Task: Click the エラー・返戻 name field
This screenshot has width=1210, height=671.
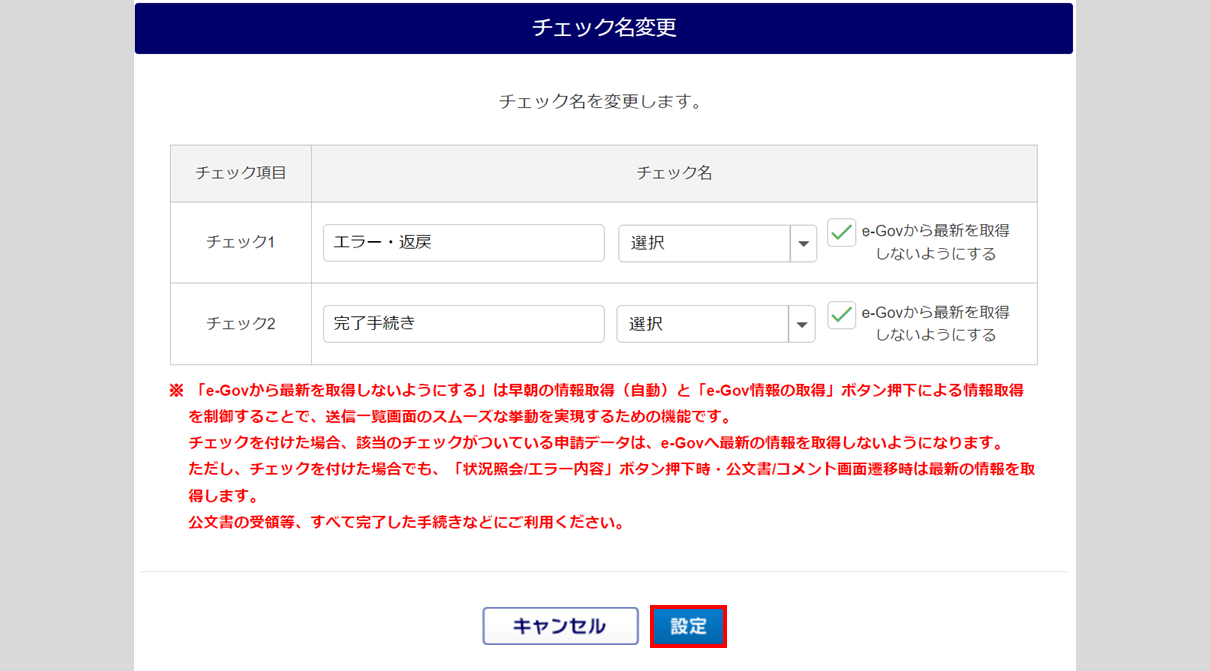Action: click(464, 243)
